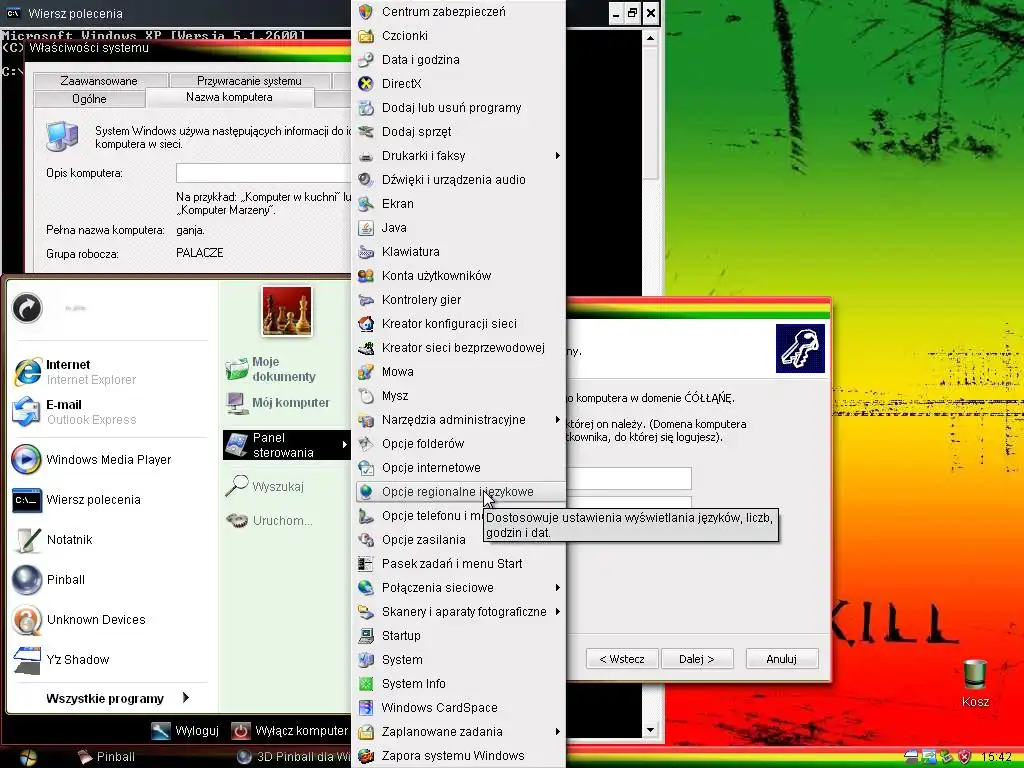Click the Opcje zasilania icon

(x=366, y=540)
